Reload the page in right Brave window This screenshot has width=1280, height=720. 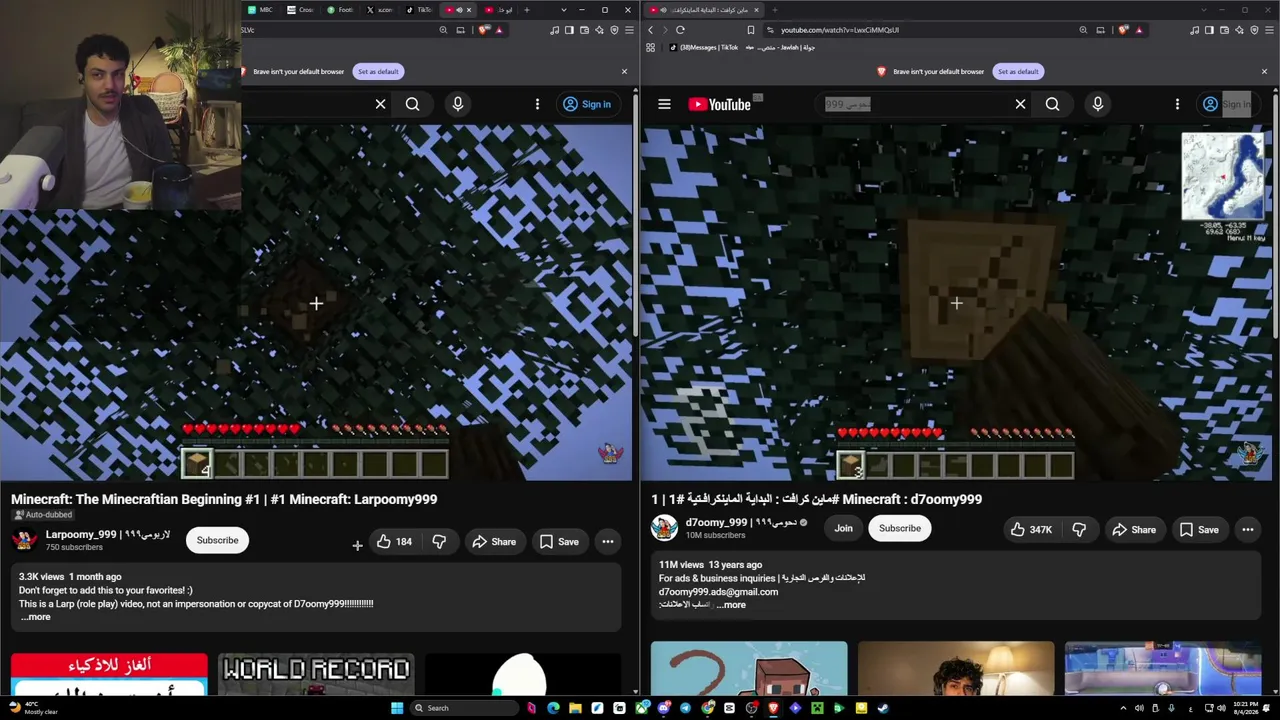click(x=680, y=30)
